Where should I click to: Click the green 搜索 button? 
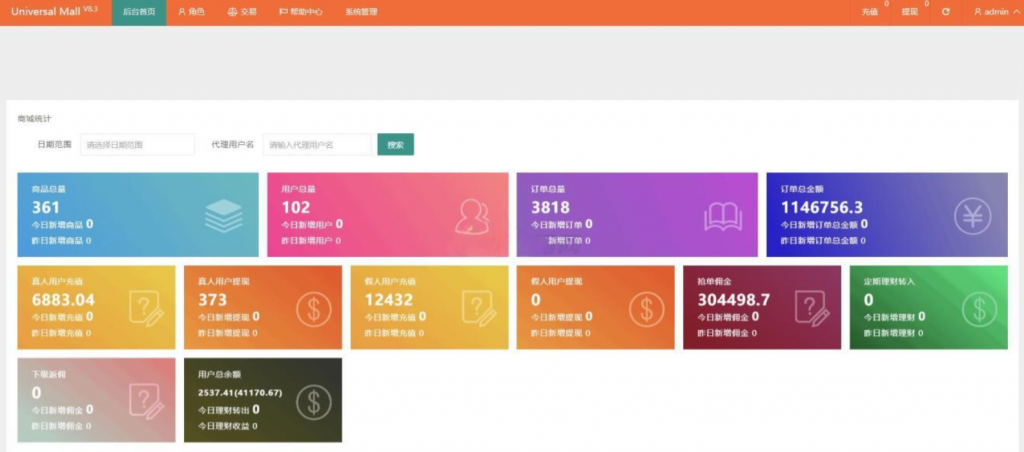396,144
